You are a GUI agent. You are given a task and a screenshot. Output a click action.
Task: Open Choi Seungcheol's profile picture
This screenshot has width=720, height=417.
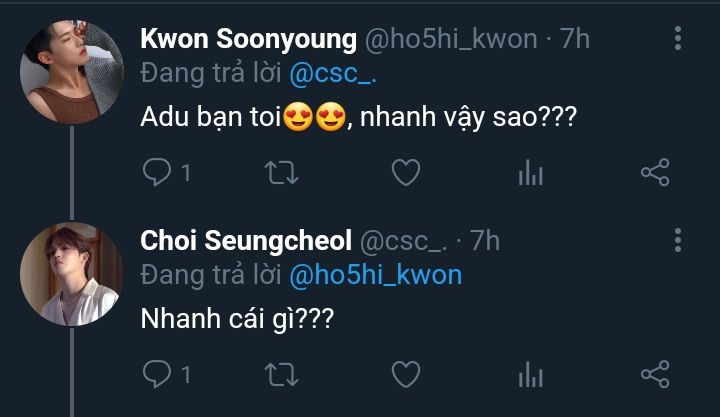pos(71,272)
